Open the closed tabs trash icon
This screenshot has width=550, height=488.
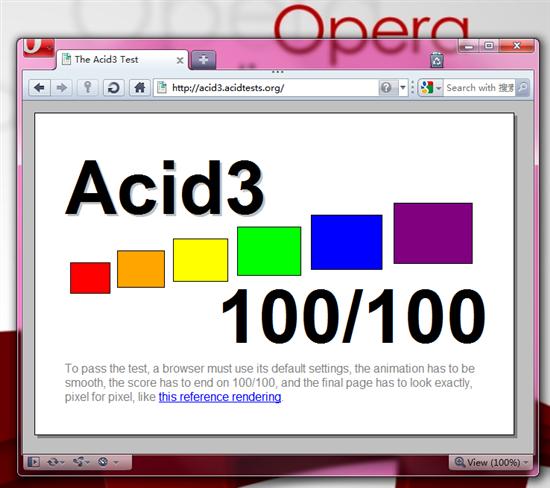437,60
